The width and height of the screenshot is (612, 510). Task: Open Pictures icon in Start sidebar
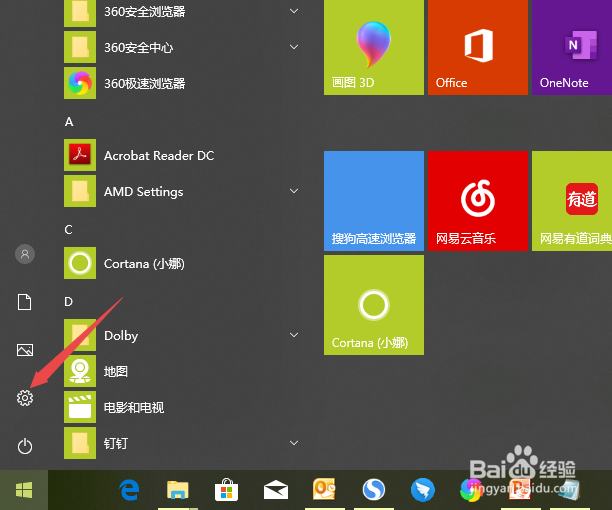(25, 350)
